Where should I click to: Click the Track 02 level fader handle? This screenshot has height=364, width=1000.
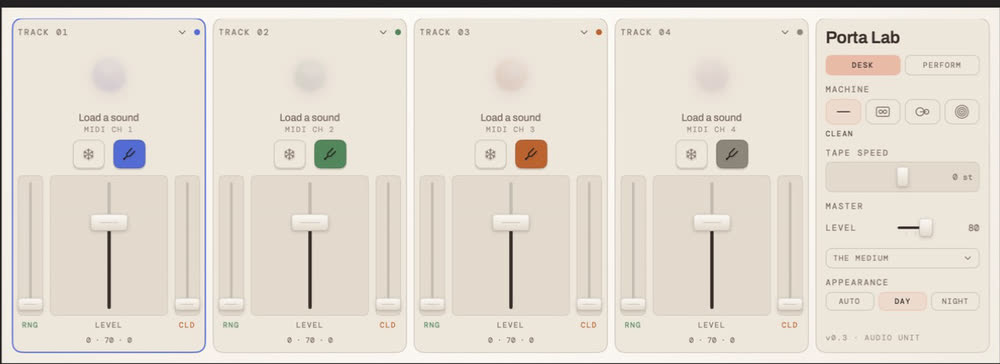(310, 222)
